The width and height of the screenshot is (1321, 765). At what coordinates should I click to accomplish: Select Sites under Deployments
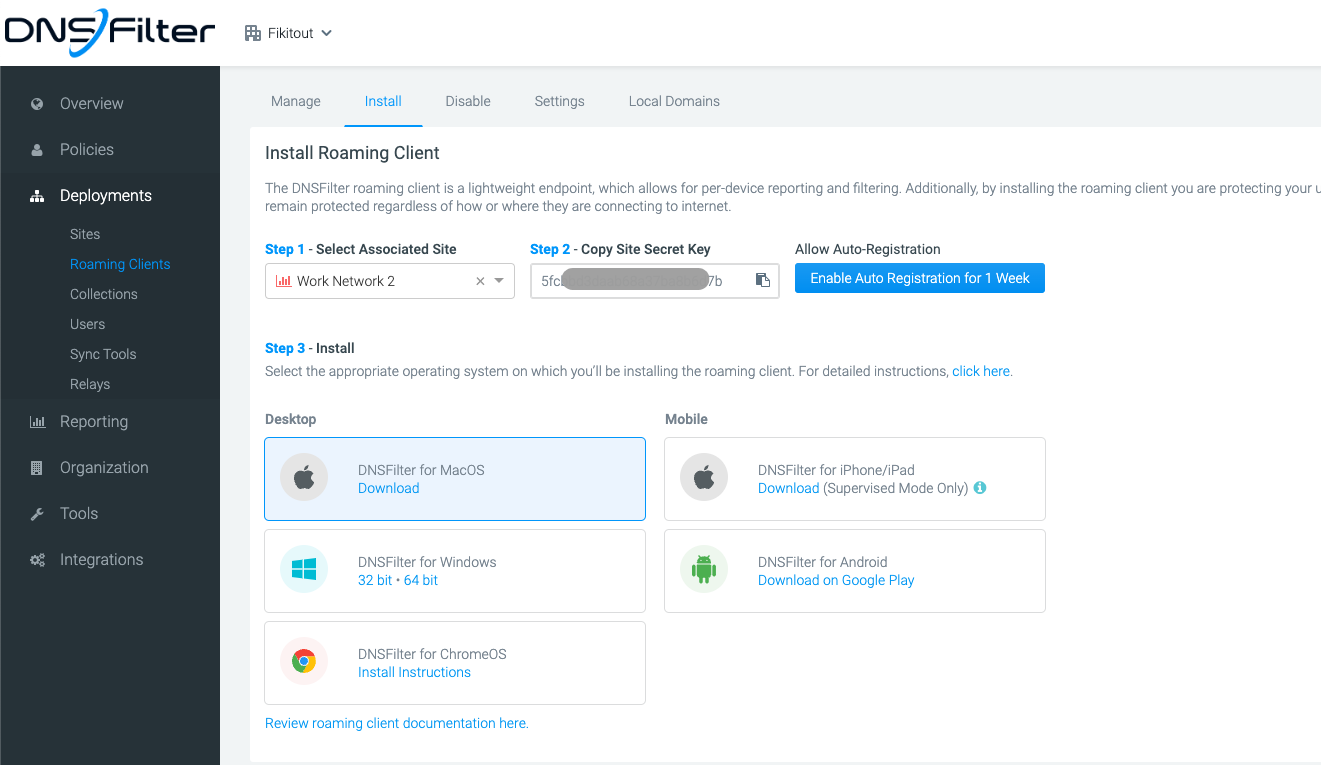pyautogui.click(x=85, y=234)
